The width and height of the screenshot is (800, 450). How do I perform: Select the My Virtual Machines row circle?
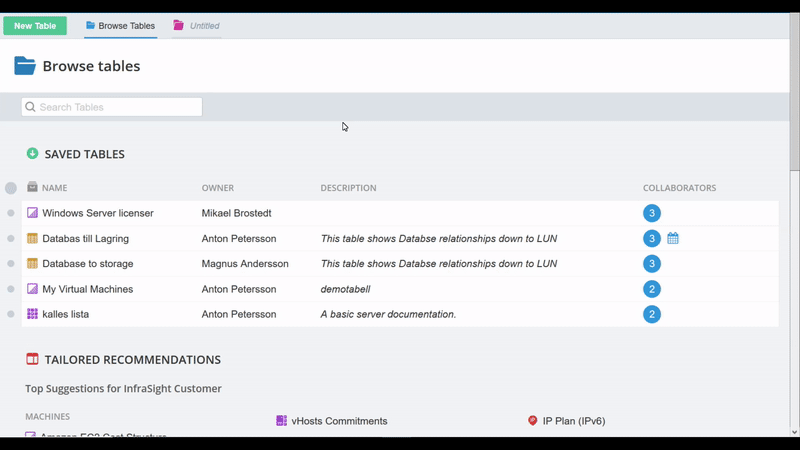pyautogui.click(x=11, y=289)
